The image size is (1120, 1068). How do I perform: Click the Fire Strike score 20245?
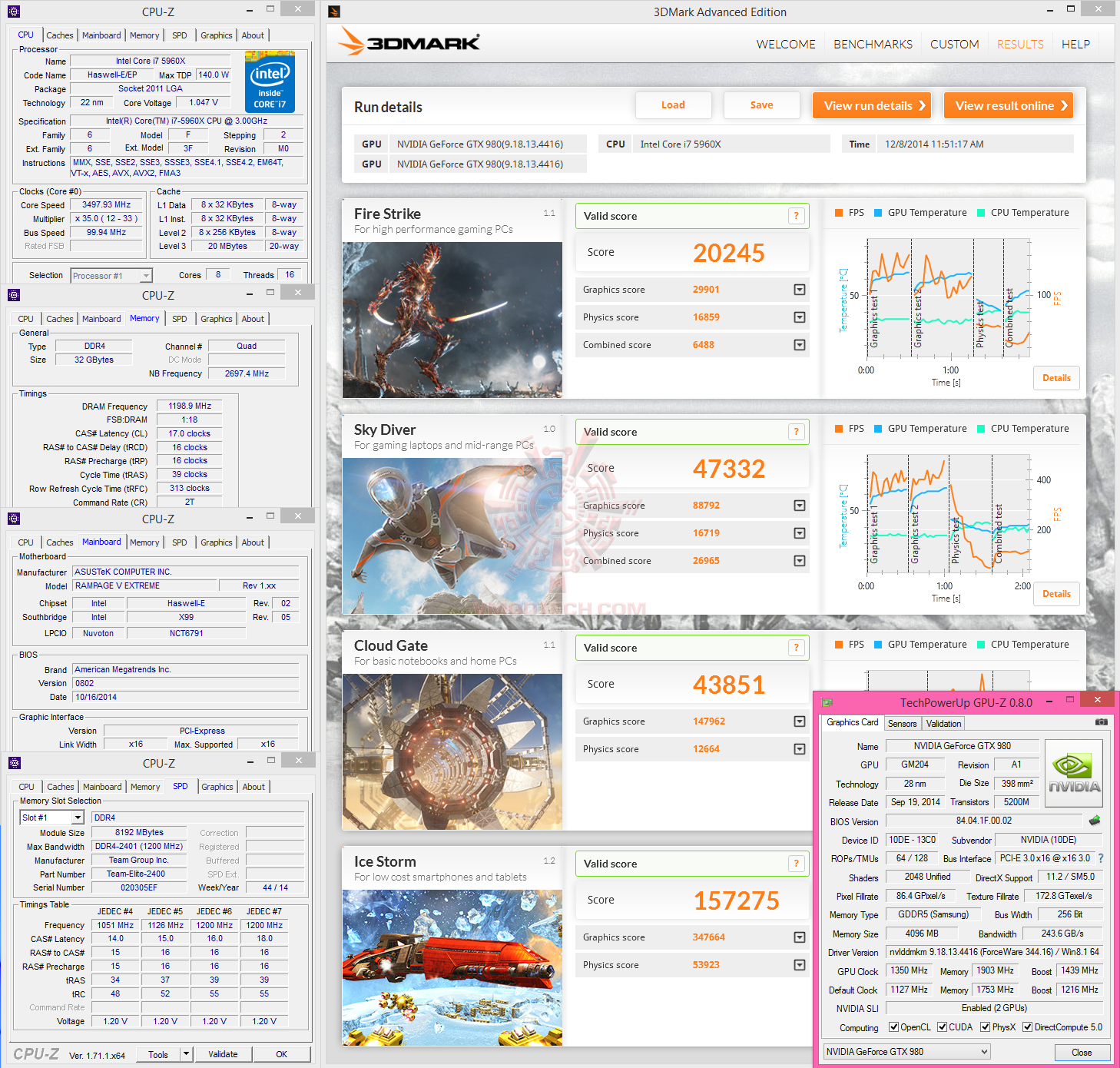point(729,253)
